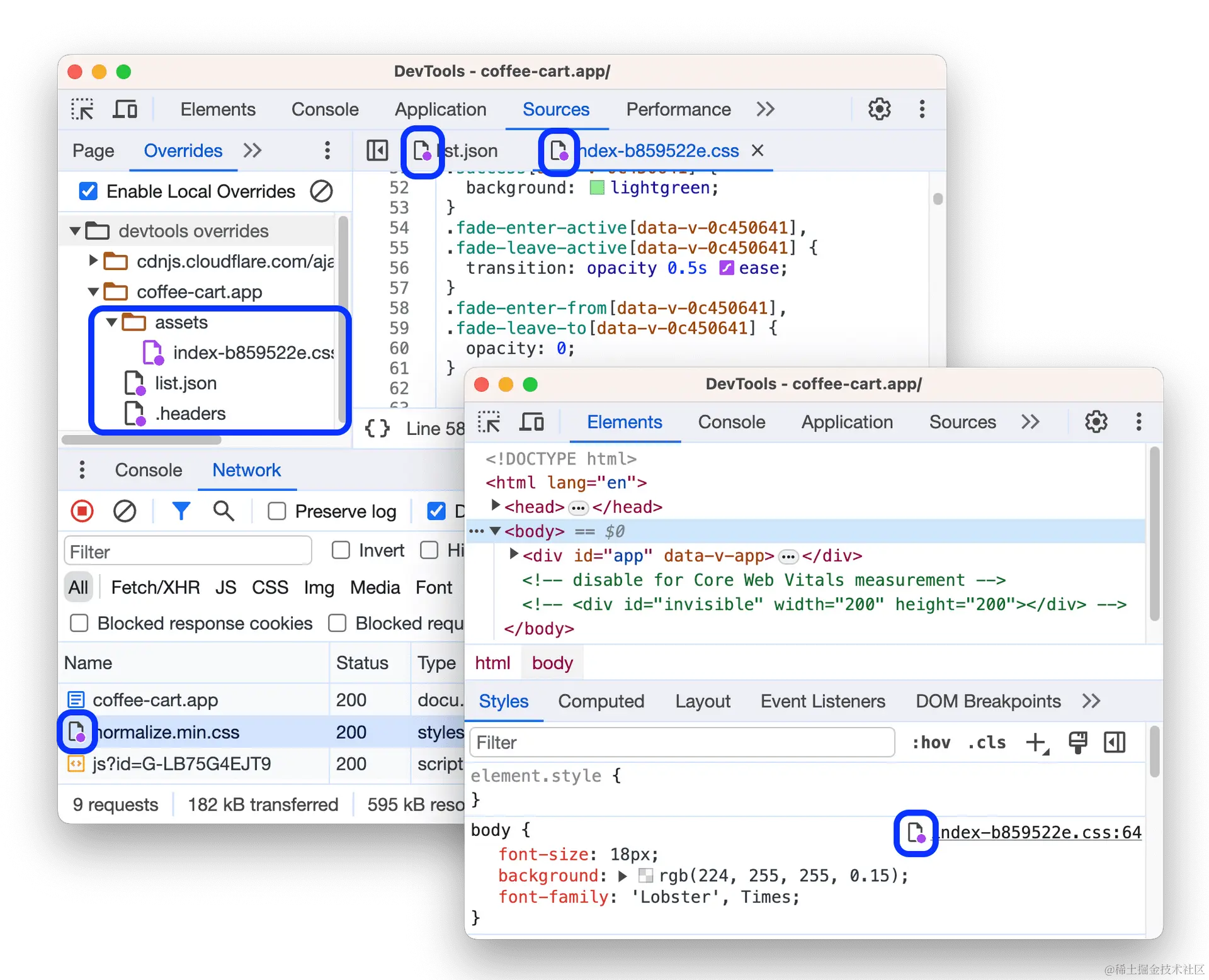Click the lightgreen color swatch
The width and height of the screenshot is (1209, 980).
[597, 187]
